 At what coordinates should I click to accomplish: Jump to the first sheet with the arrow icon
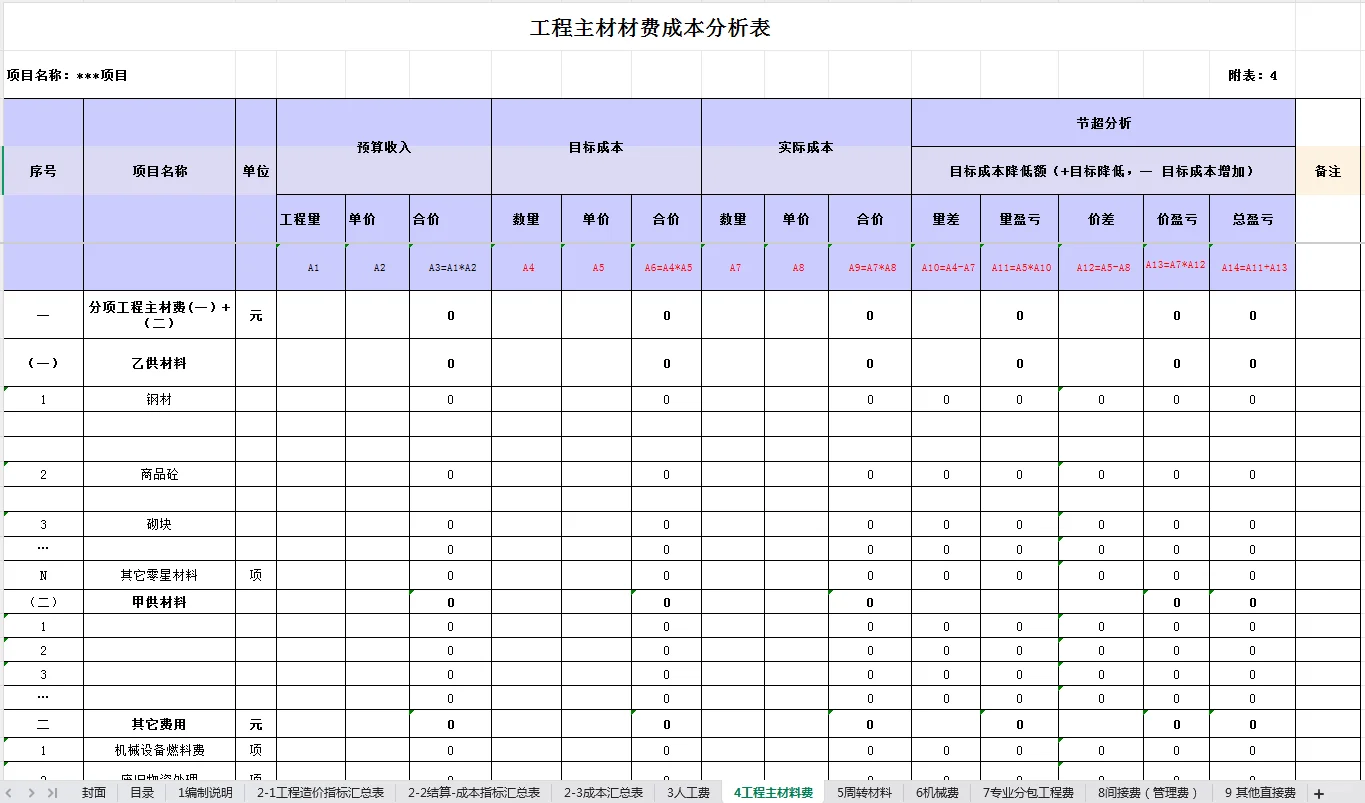[10, 791]
